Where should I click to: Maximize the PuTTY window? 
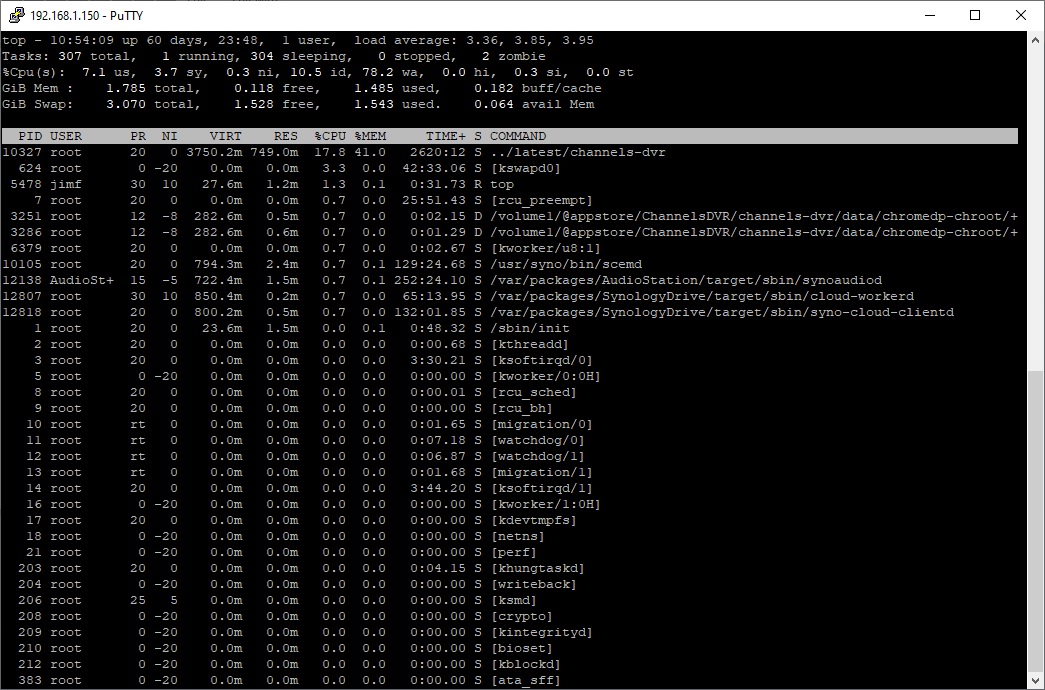[975, 15]
